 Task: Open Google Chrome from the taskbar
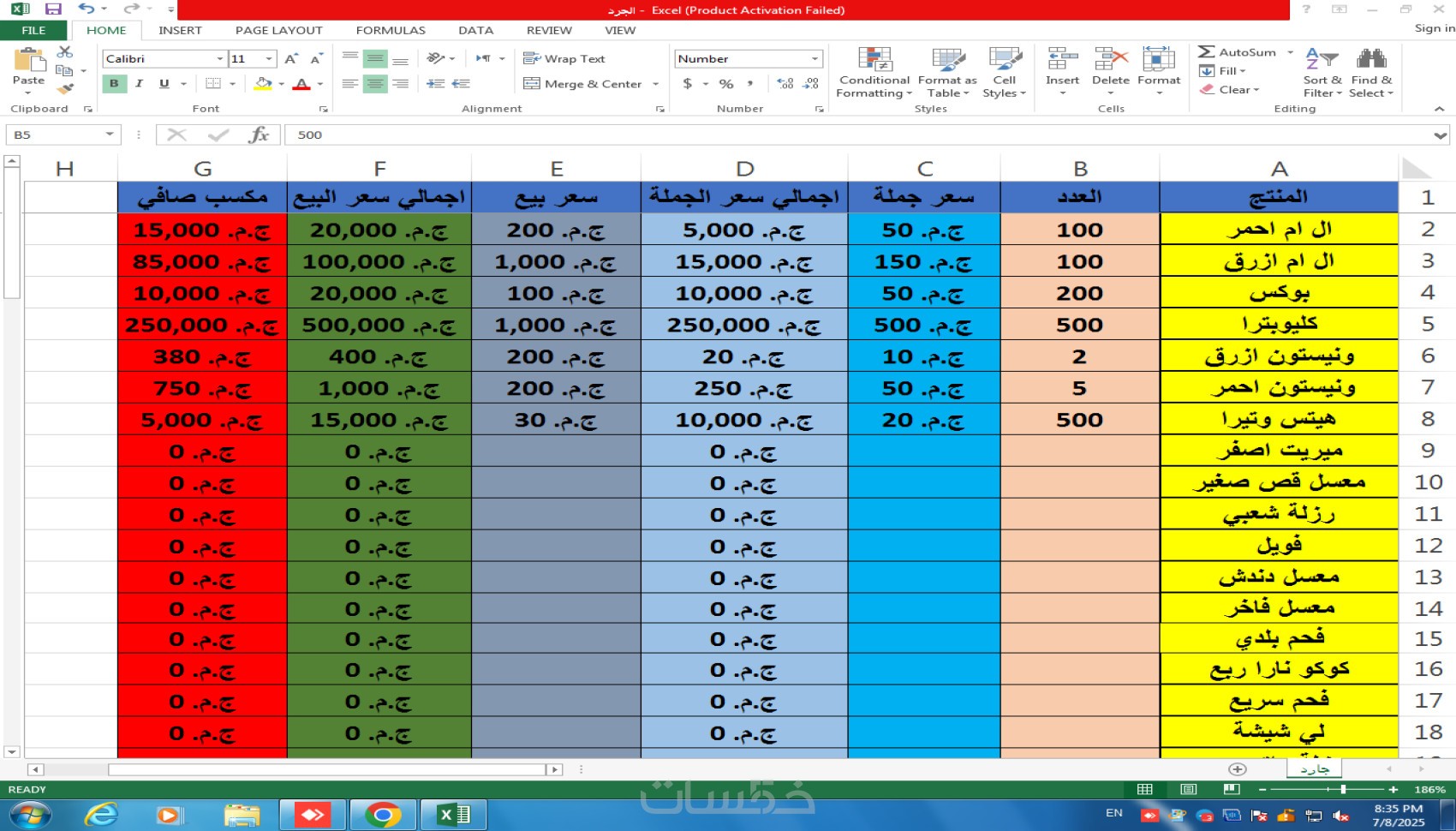(x=383, y=815)
